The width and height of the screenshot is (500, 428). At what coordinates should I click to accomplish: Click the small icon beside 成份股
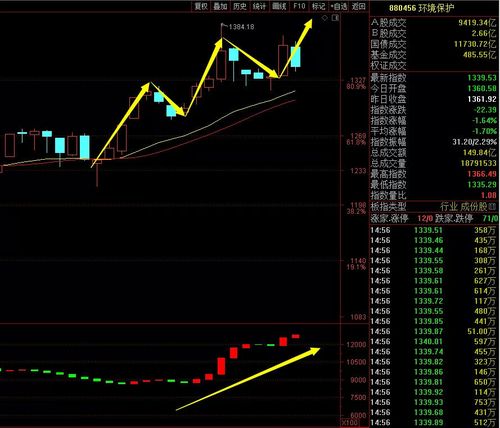click(x=493, y=207)
